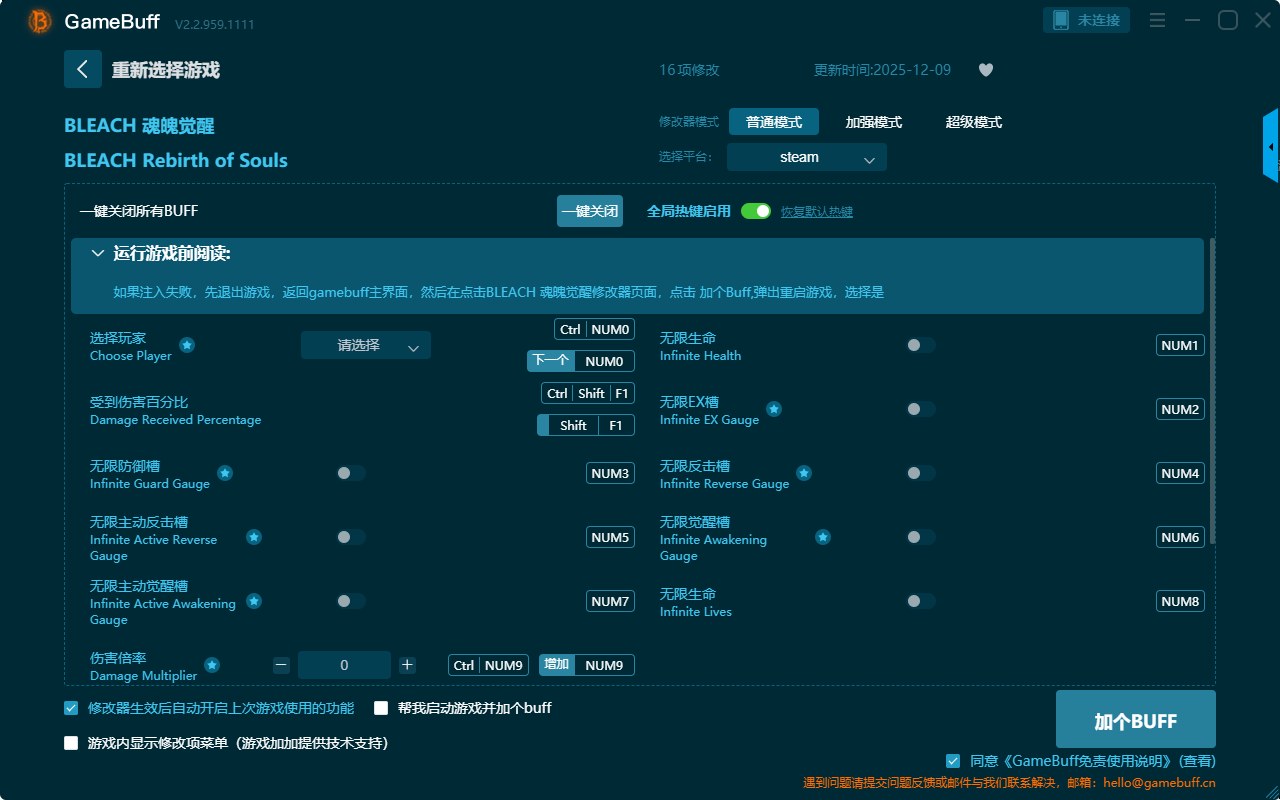
Task: Check the in-game mod menu display checkbox
Action: tap(71, 743)
